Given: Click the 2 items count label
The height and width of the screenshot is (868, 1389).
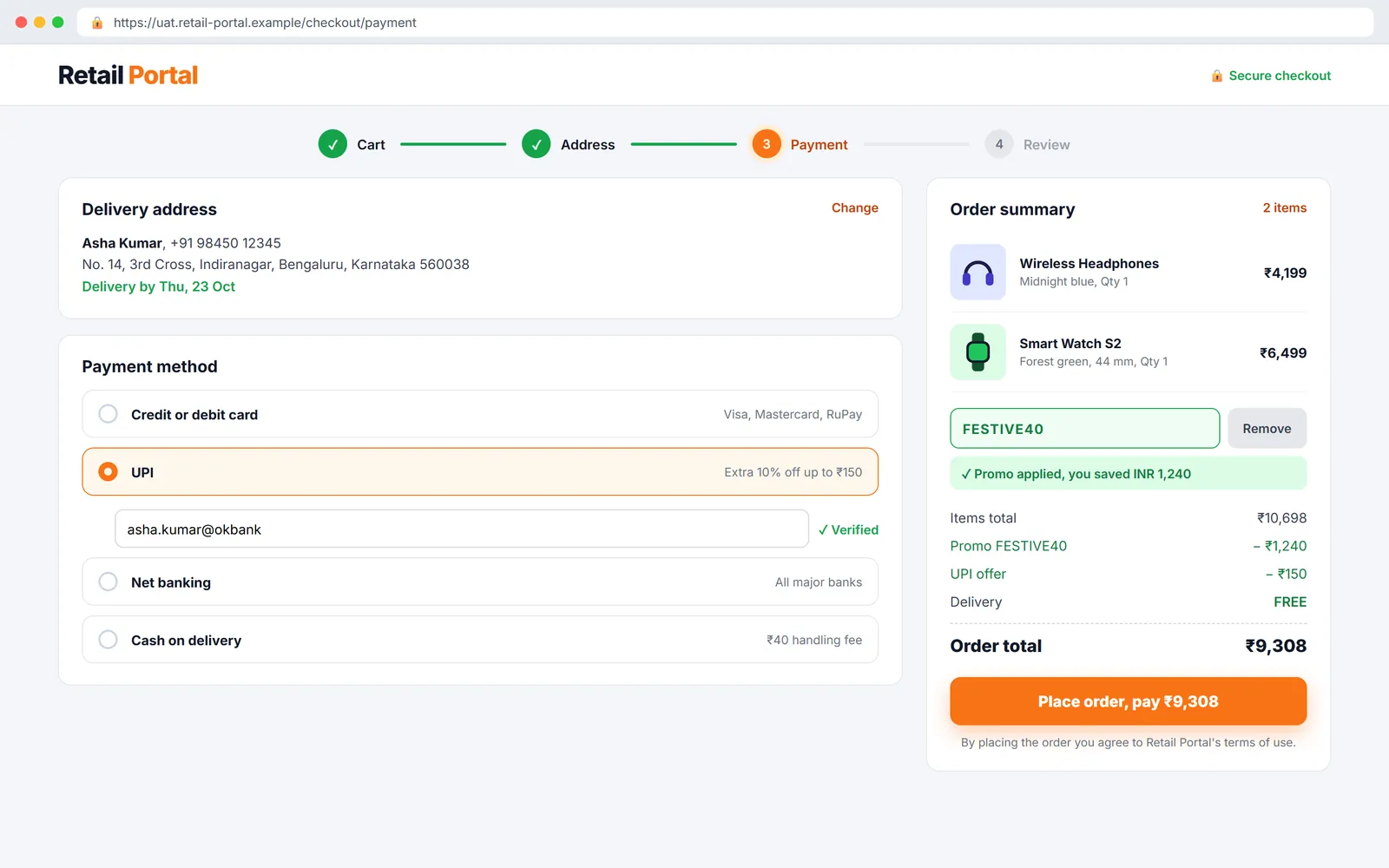Looking at the screenshot, I should (x=1284, y=208).
